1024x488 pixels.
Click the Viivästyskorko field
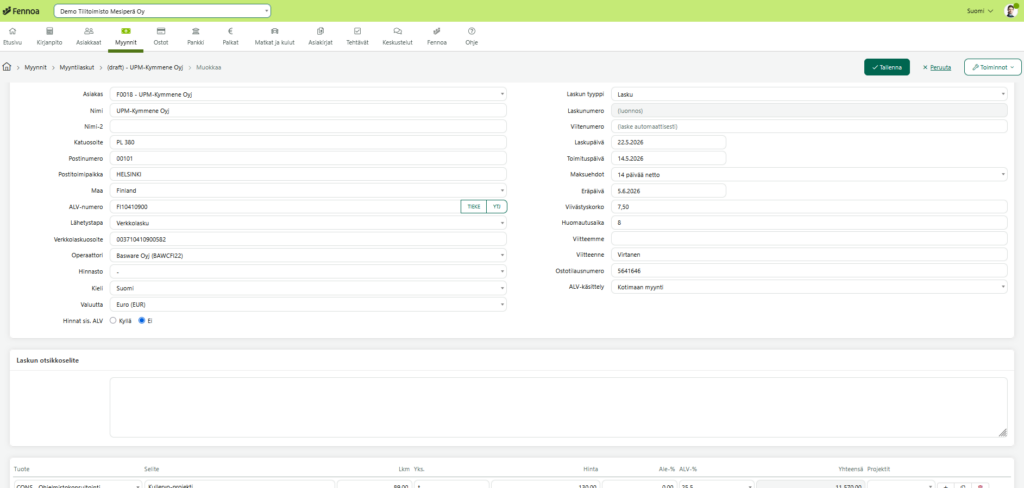click(809, 206)
